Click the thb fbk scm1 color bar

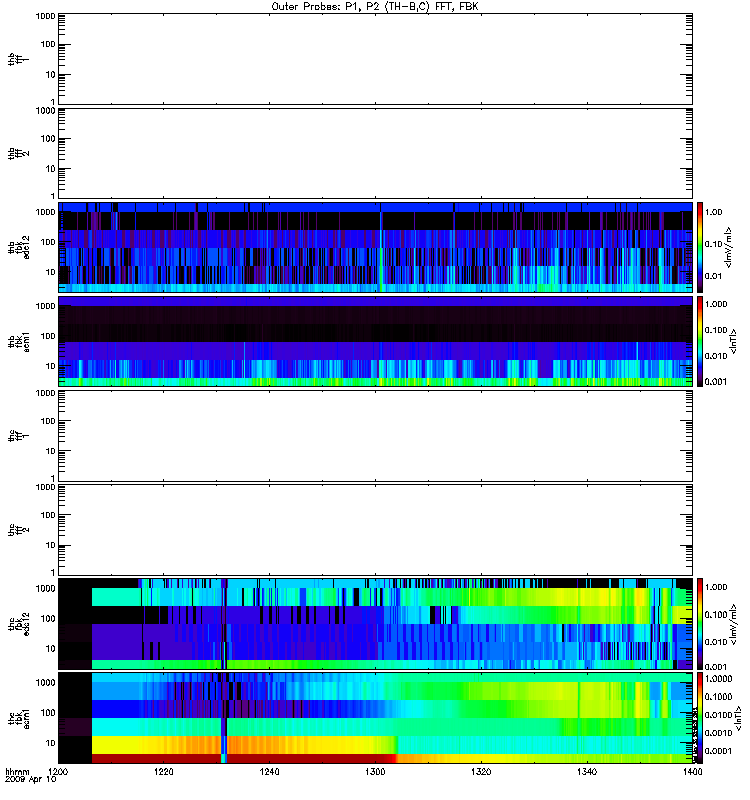point(699,341)
